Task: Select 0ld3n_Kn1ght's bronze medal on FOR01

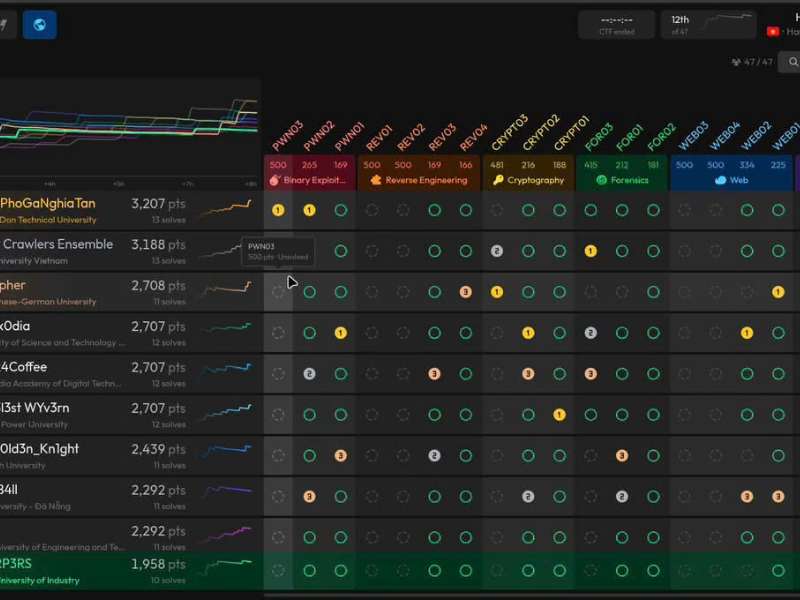Action: [x=622, y=456]
